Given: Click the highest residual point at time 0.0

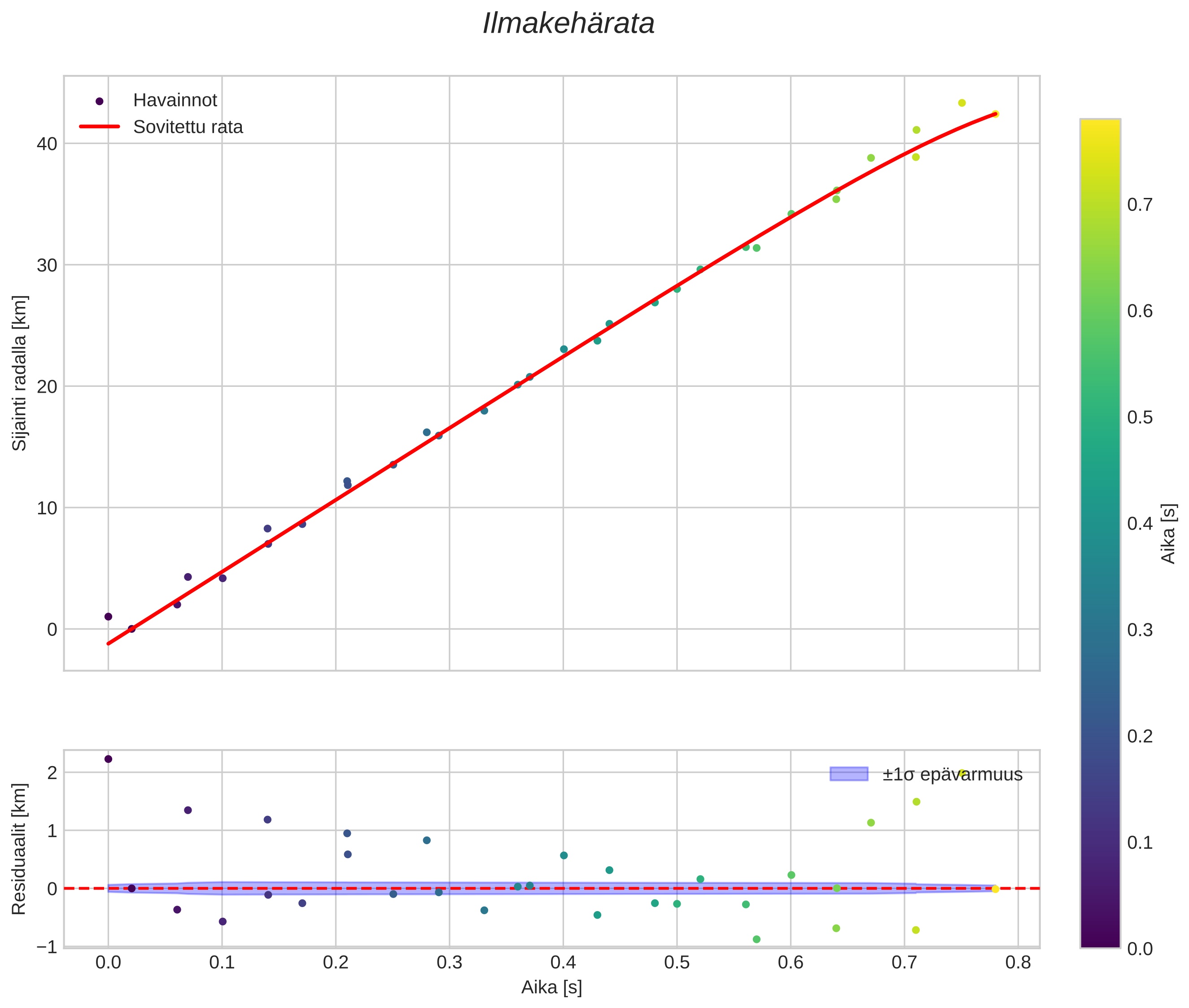Looking at the screenshot, I should coord(108,759).
